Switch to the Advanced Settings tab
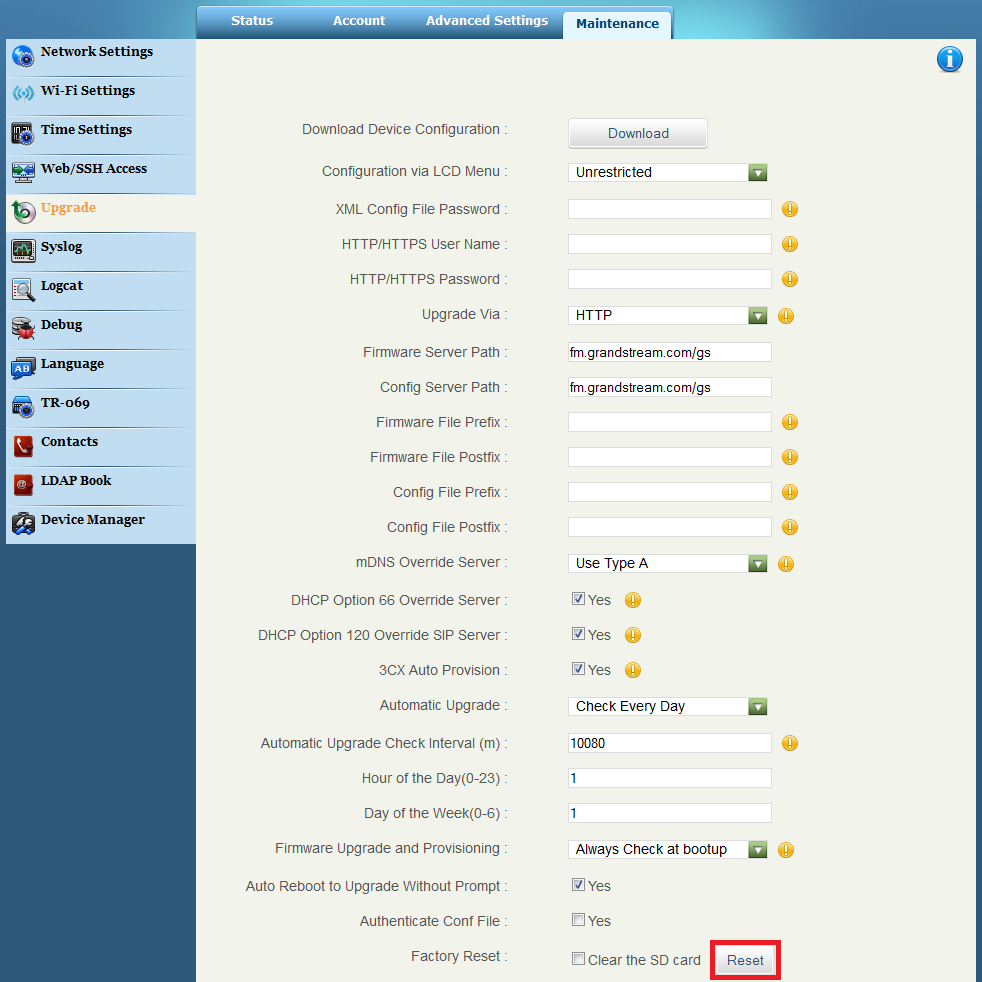982x982 pixels. tap(486, 21)
